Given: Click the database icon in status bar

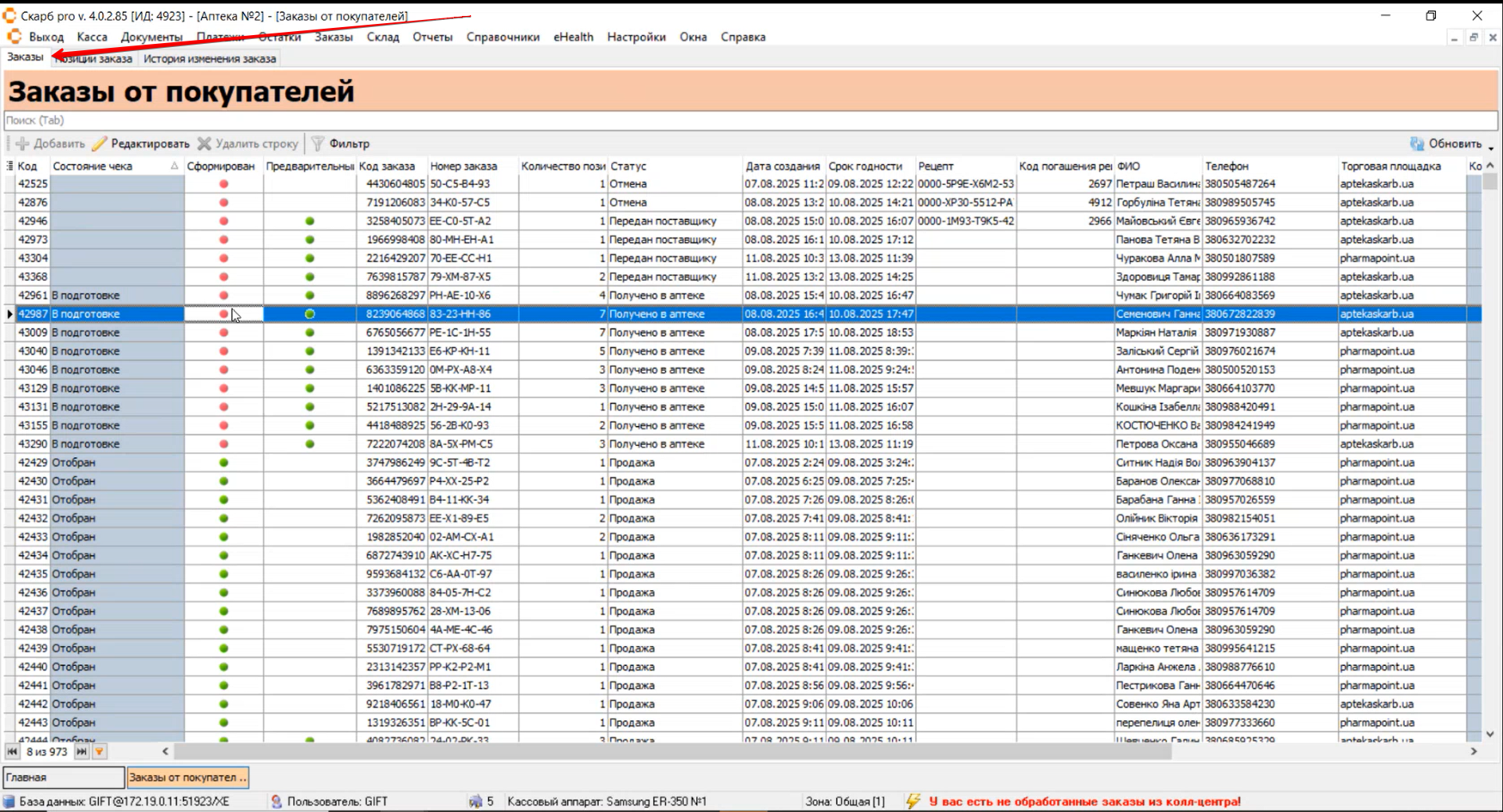Looking at the screenshot, I should coord(9,801).
